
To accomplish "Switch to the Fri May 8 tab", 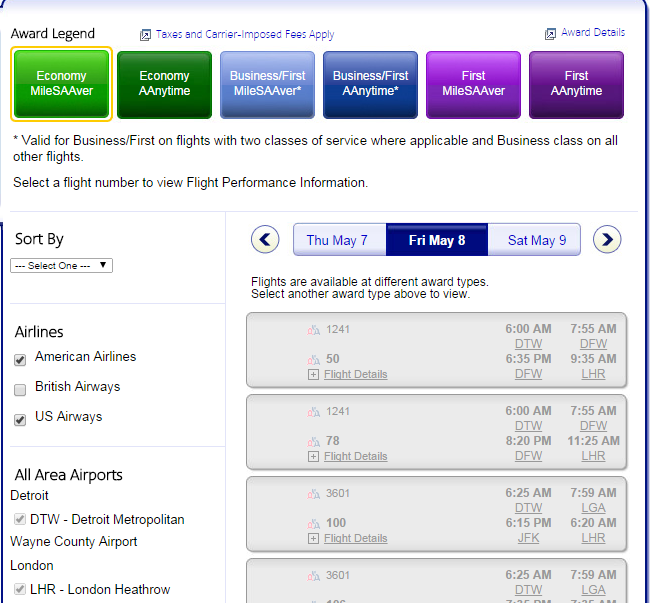I will click(437, 240).
